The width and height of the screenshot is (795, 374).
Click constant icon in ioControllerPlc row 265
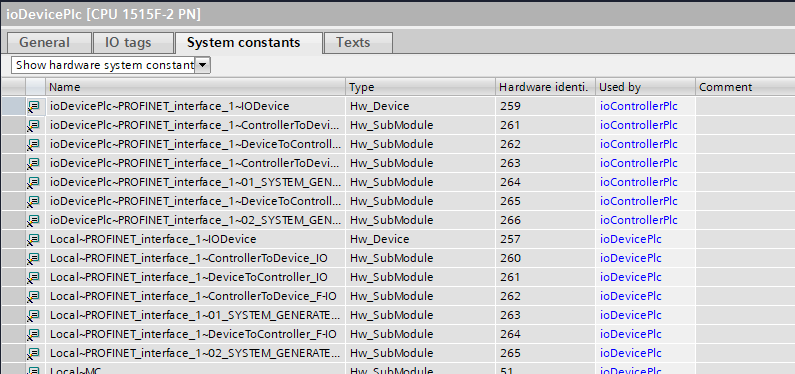(x=33, y=201)
